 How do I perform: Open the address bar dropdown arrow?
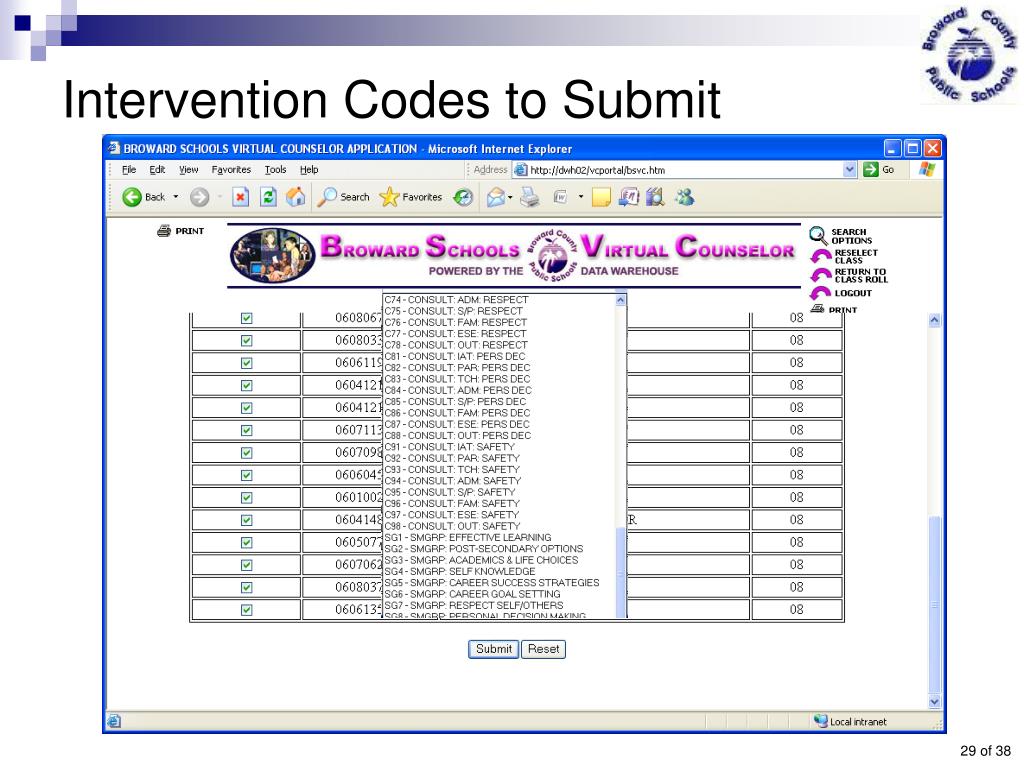click(x=849, y=170)
